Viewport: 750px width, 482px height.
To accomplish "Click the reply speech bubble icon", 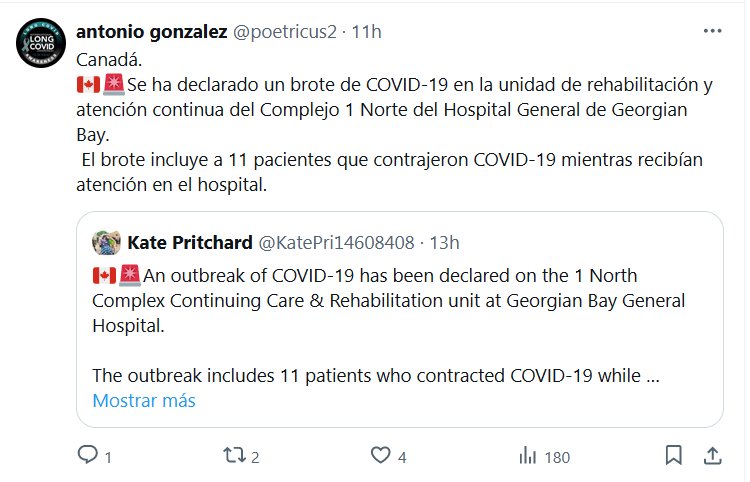I will 88,456.
